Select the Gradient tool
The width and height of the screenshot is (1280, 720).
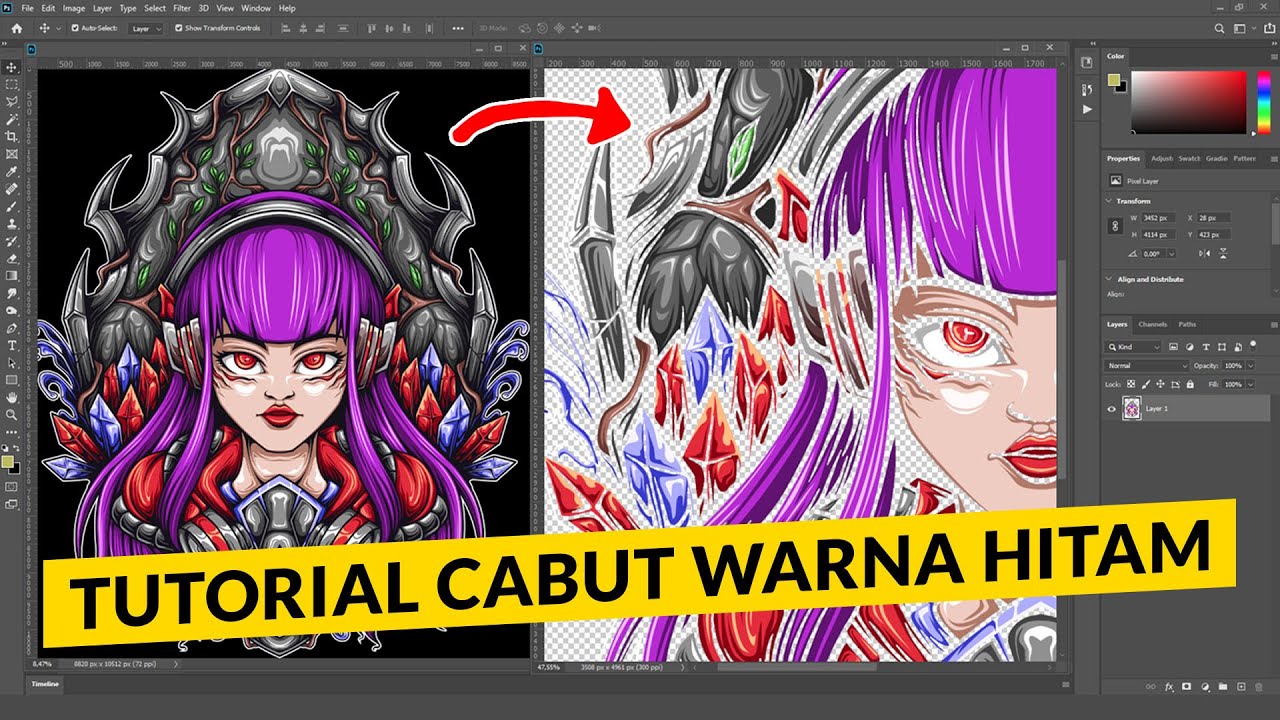12,275
